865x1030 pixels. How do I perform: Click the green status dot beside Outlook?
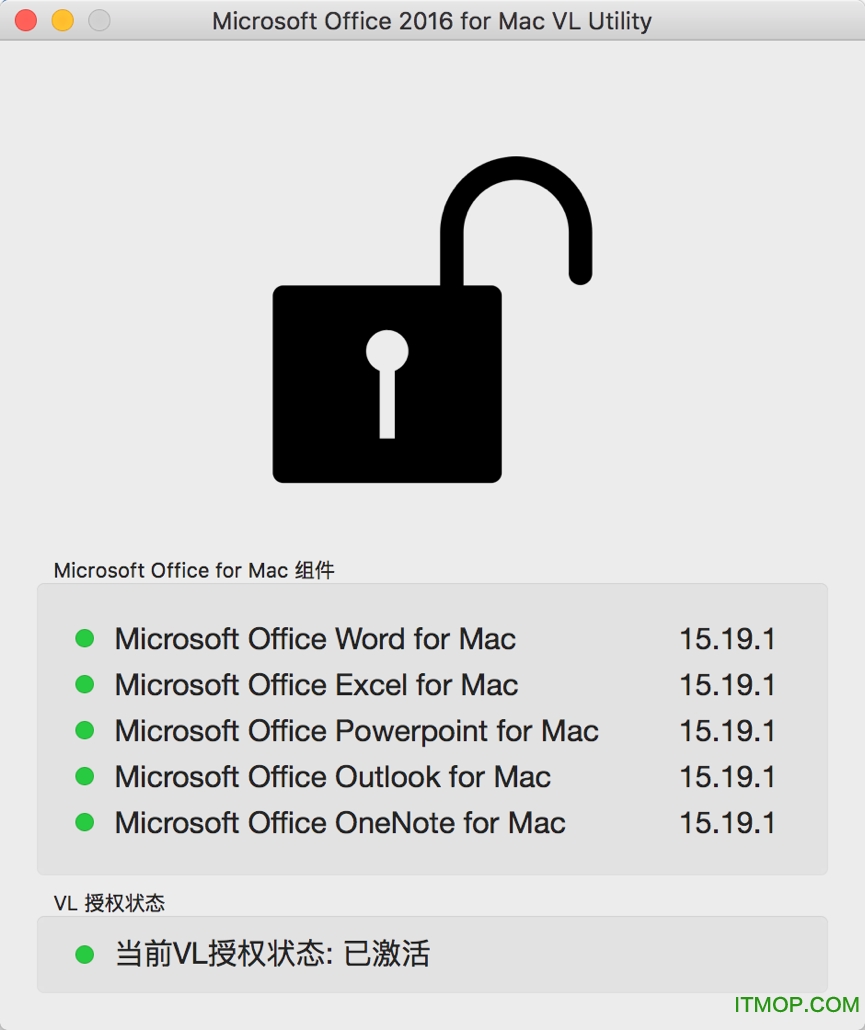84,776
